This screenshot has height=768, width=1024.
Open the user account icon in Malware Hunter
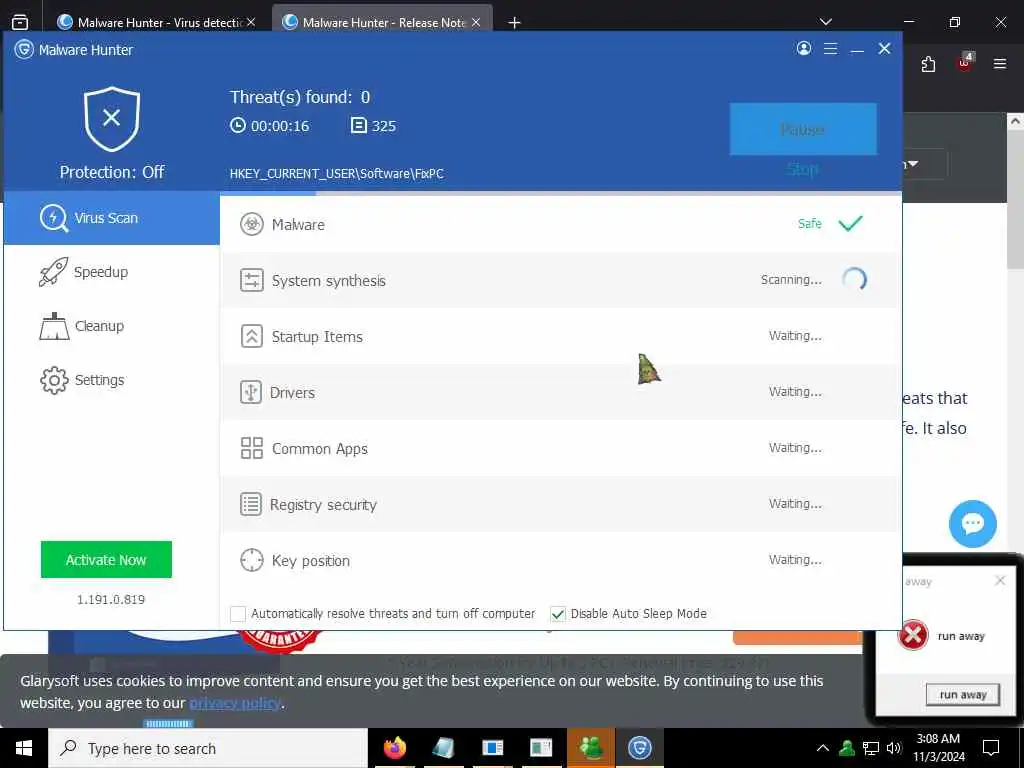804,48
